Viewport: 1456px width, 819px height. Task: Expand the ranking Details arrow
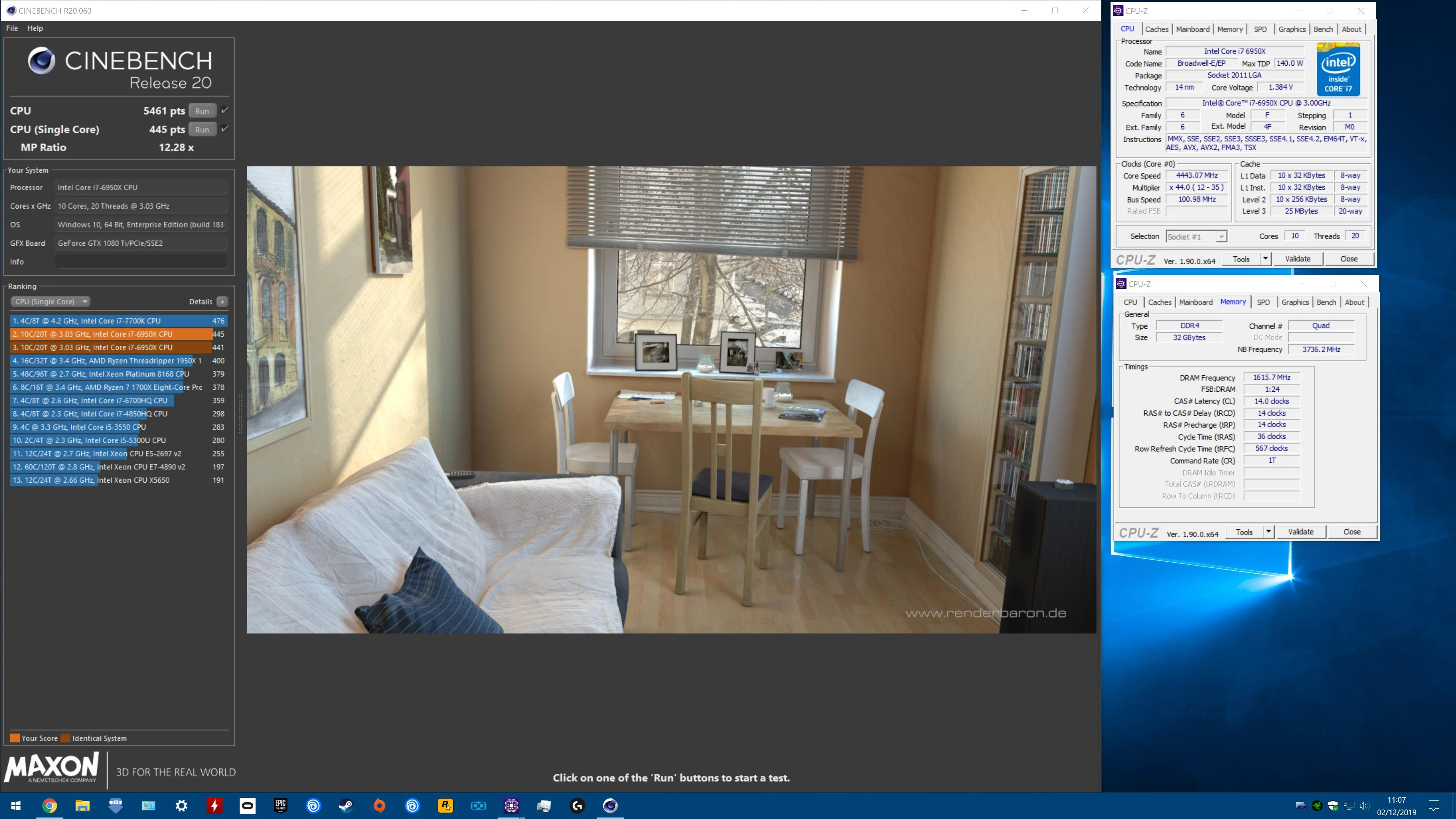[x=223, y=301]
